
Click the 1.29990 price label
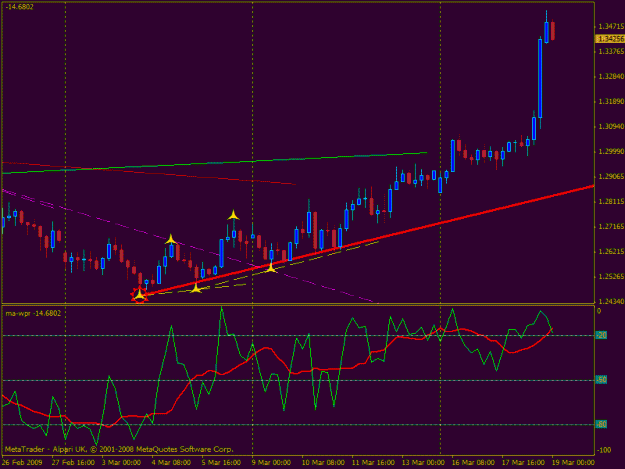coord(611,151)
